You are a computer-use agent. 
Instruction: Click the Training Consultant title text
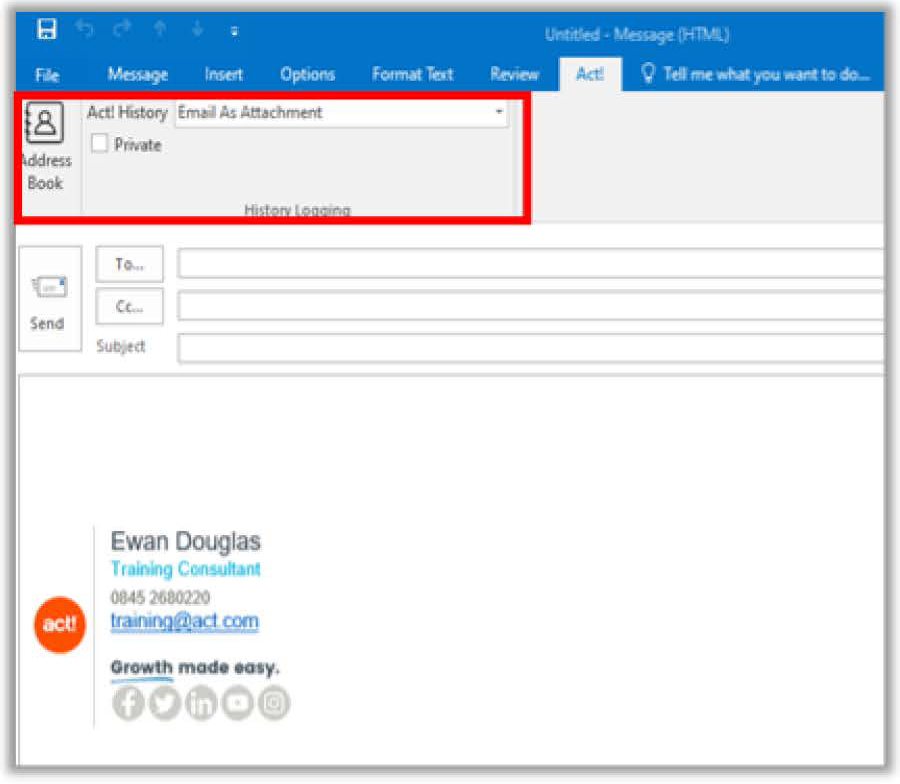point(185,569)
